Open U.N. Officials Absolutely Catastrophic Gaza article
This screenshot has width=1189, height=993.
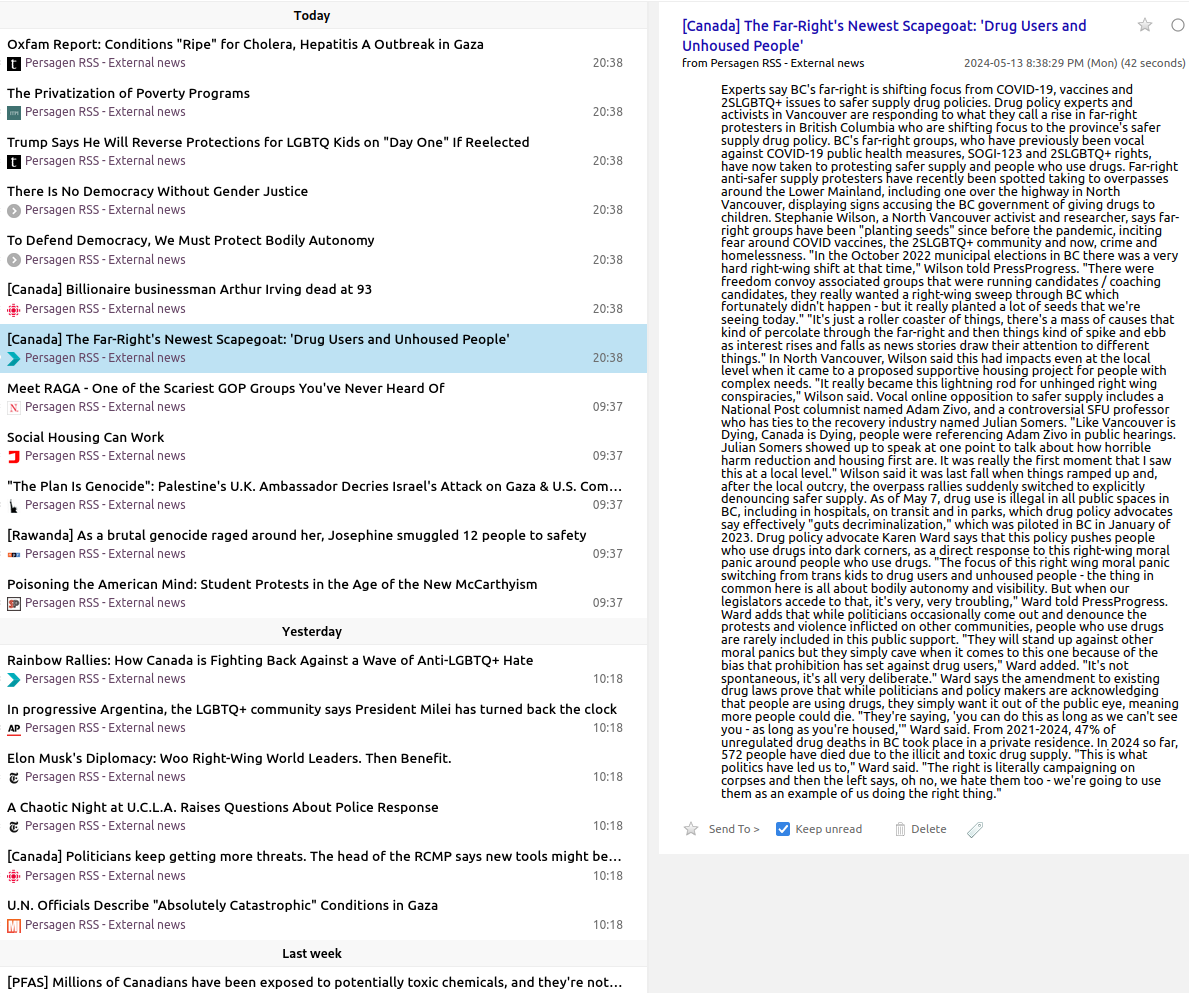tap(323, 915)
